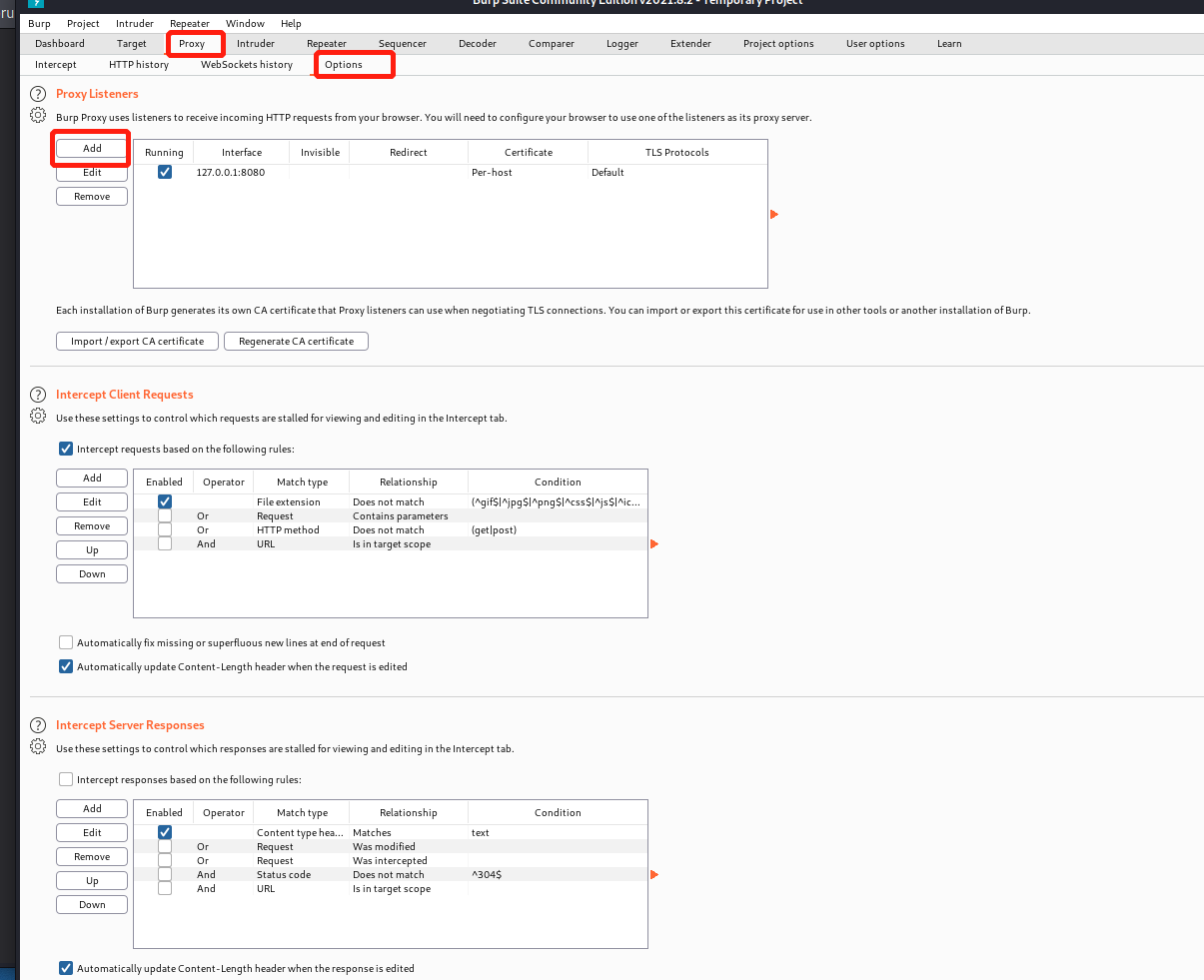The height and width of the screenshot is (980, 1204).
Task: Disable Content type header response rule checkbox
Action: [165, 832]
